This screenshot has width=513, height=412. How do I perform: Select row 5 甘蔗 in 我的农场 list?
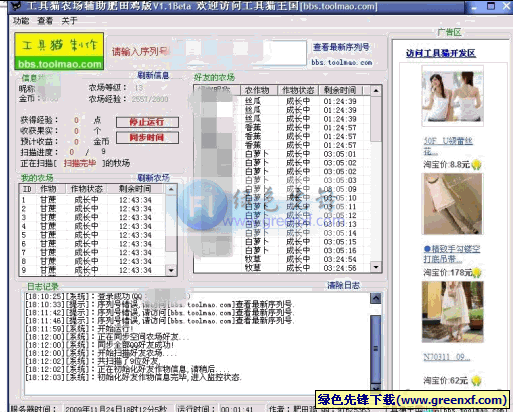92,235
